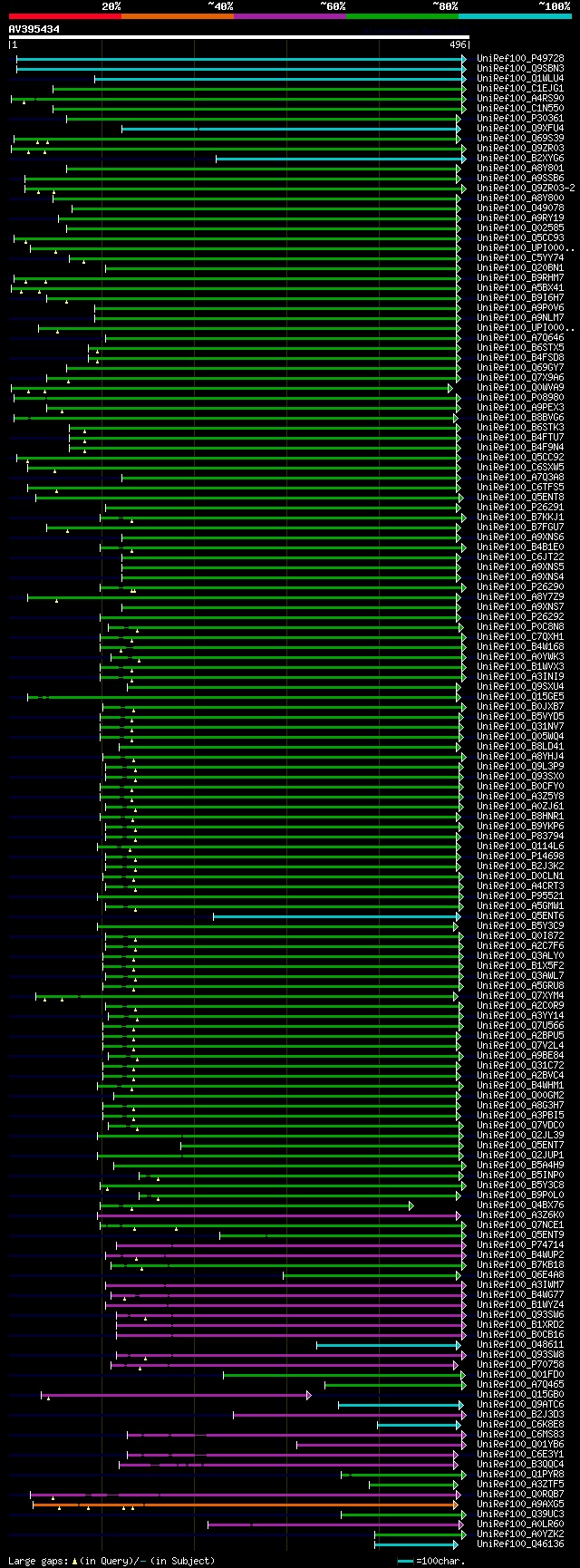Click label UniRef100_O49078
The image size is (580, 1568).
pos(520,208)
